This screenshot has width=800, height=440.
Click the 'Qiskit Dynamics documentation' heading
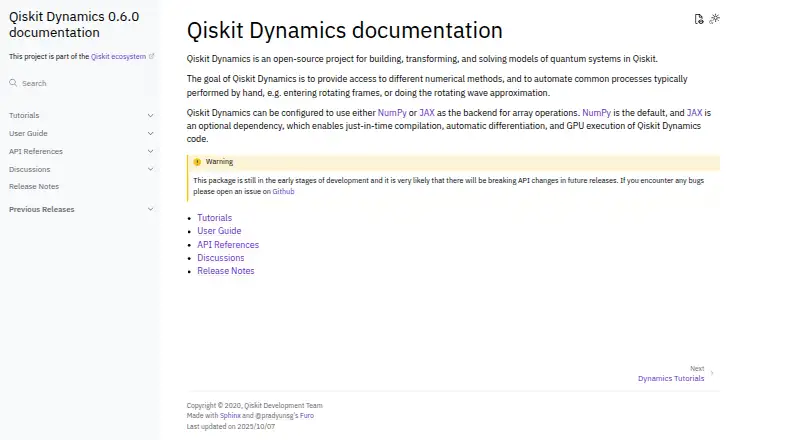coord(344,31)
